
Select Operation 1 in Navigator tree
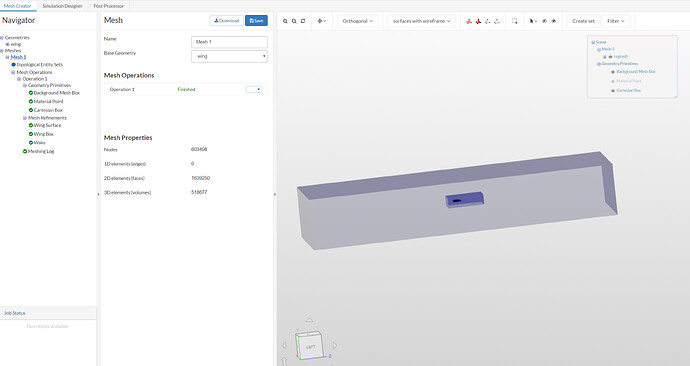coord(35,79)
